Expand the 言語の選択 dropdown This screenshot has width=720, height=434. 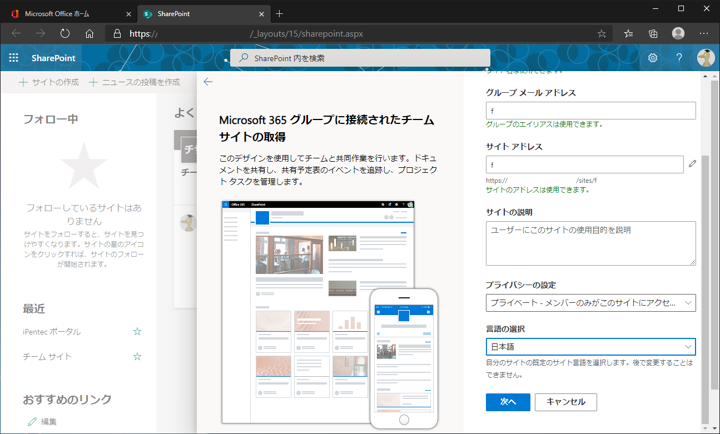[x=591, y=346]
